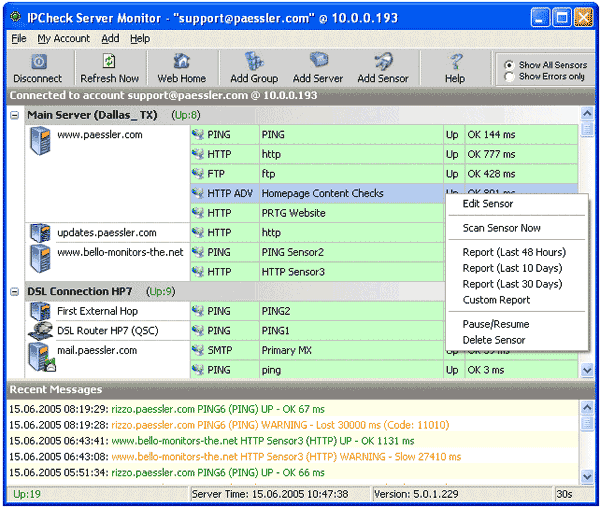Click the www.paessler.com server icon

(40, 141)
